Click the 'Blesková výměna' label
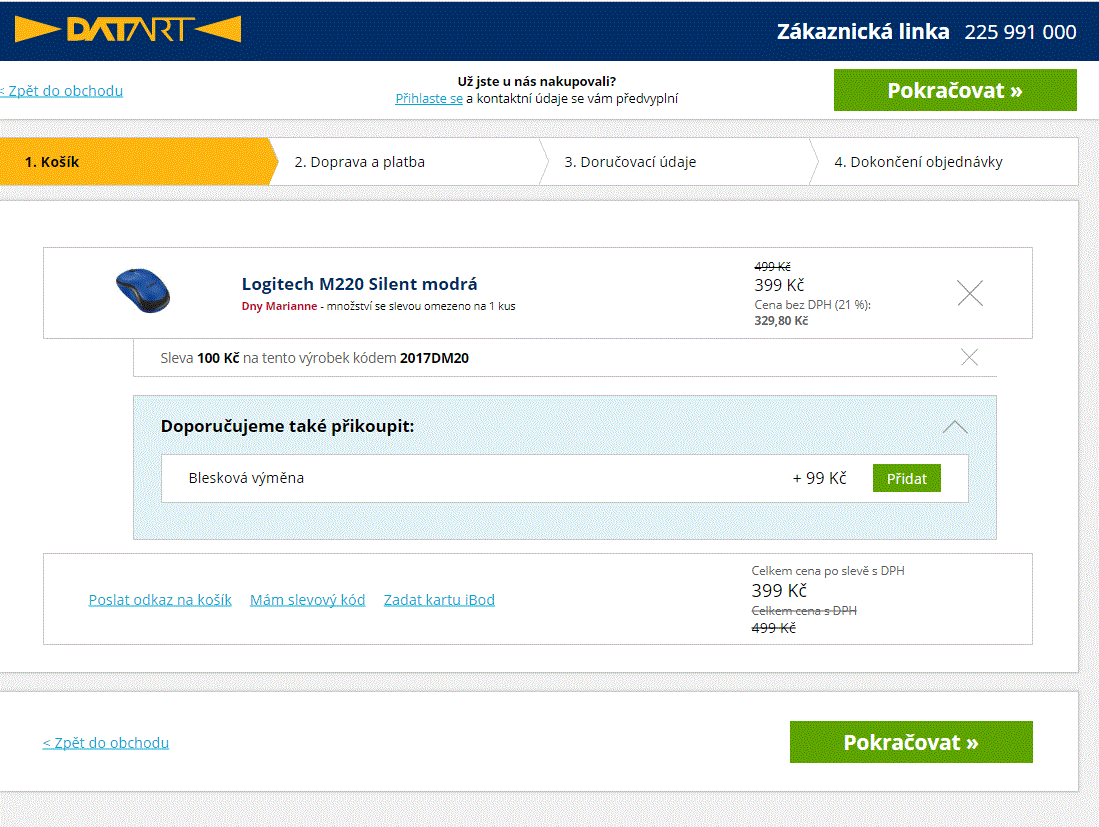This screenshot has height=827, width=1099. click(246, 478)
